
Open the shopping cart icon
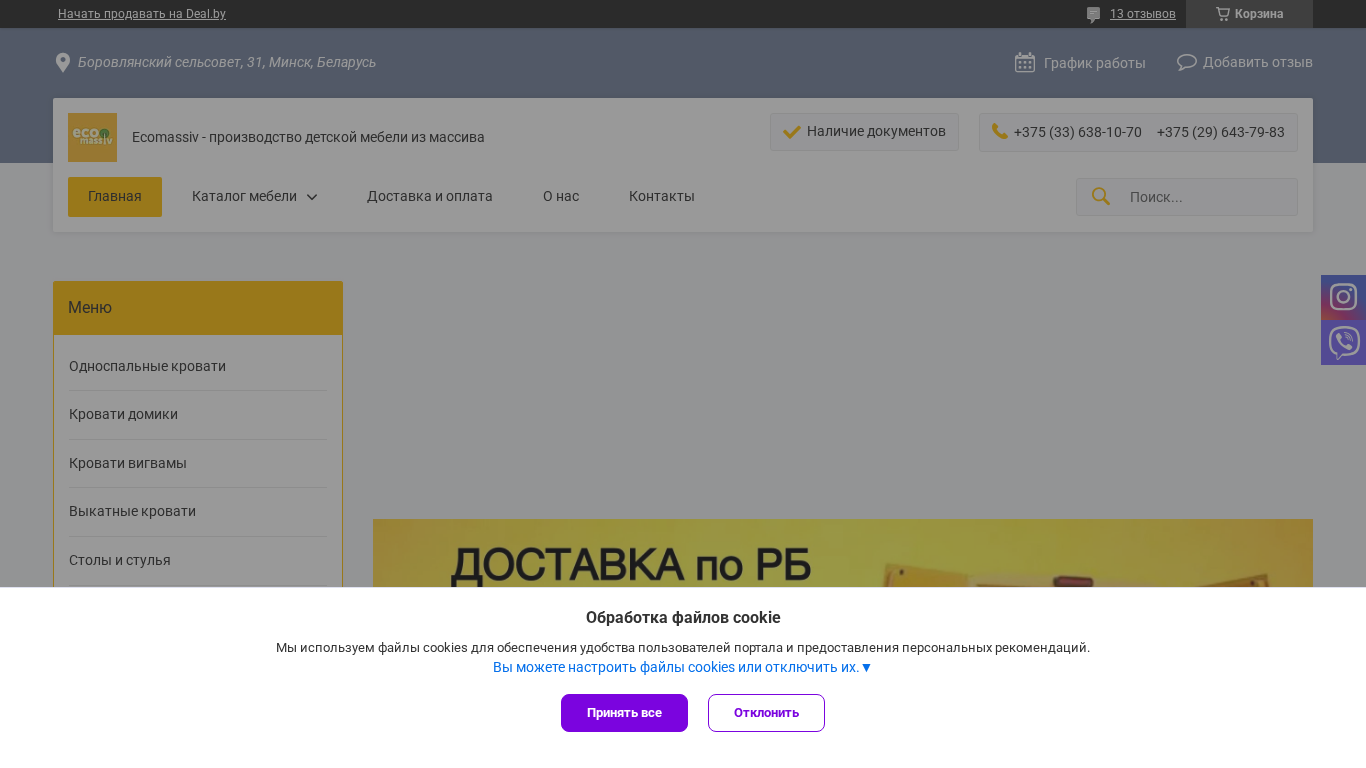point(1223,14)
